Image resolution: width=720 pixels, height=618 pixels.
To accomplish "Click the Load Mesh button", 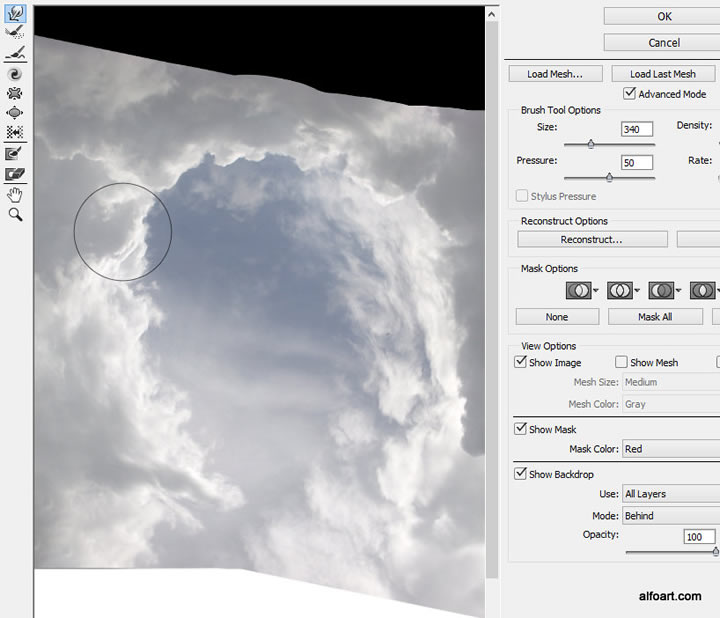I will (x=555, y=74).
